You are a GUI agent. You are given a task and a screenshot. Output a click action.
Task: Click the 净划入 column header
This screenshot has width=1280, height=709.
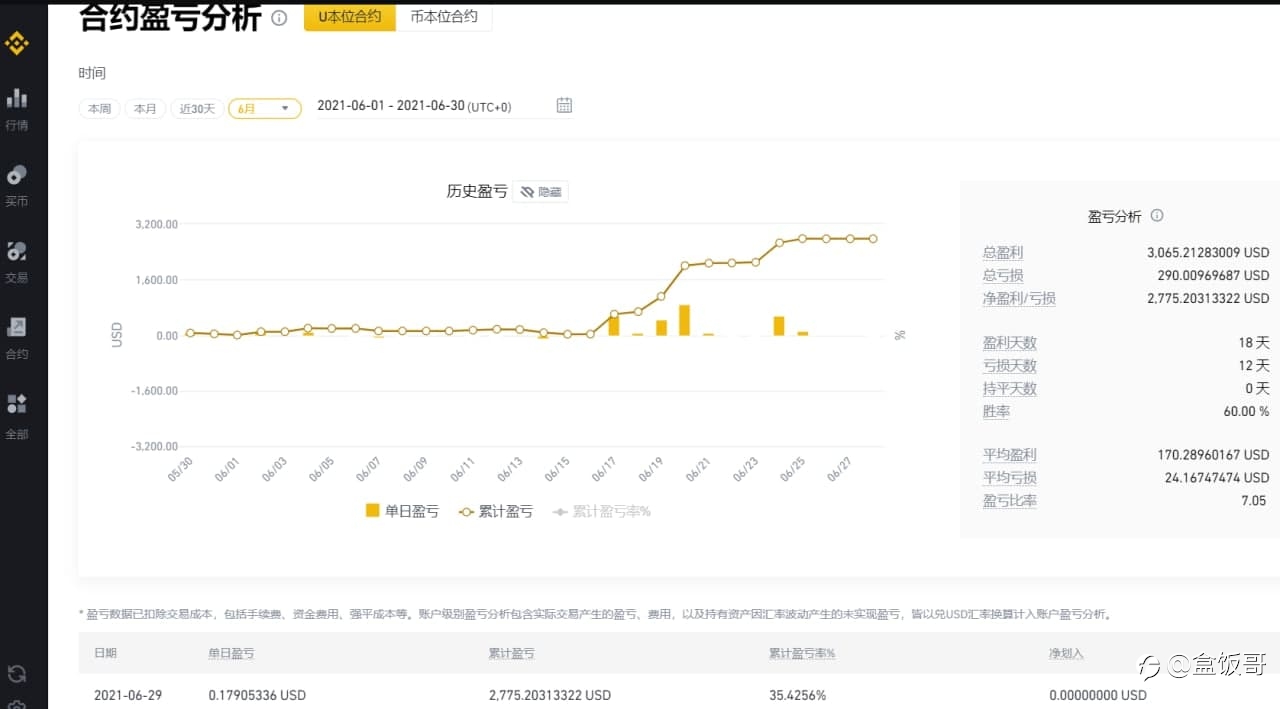click(x=1066, y=653)
